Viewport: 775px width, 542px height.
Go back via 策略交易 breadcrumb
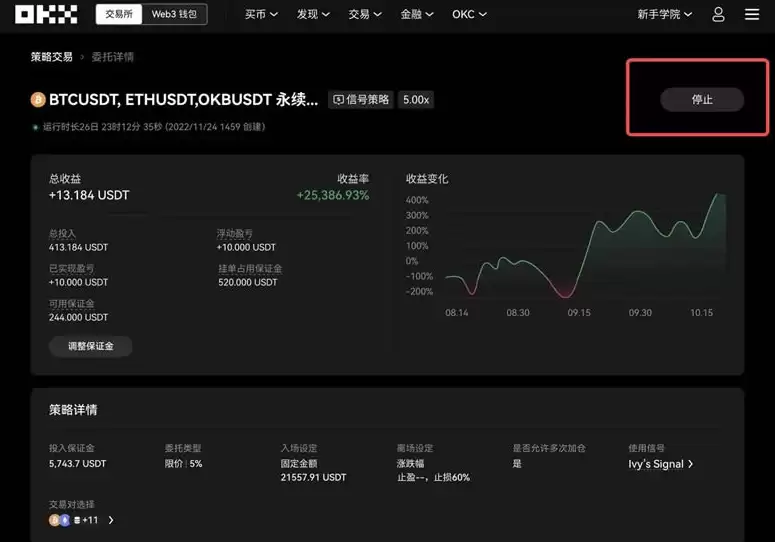pos(51,57)
